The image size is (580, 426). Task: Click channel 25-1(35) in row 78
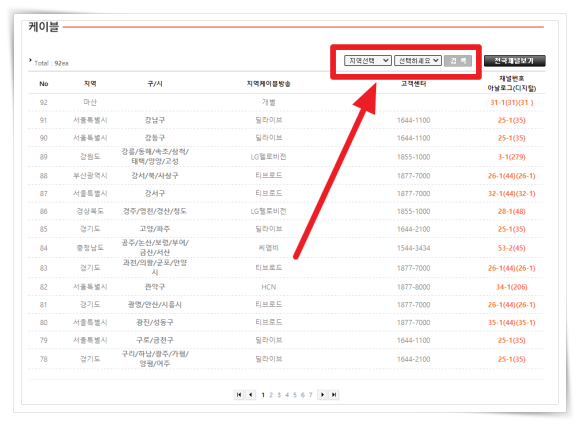tap(512, 359)
